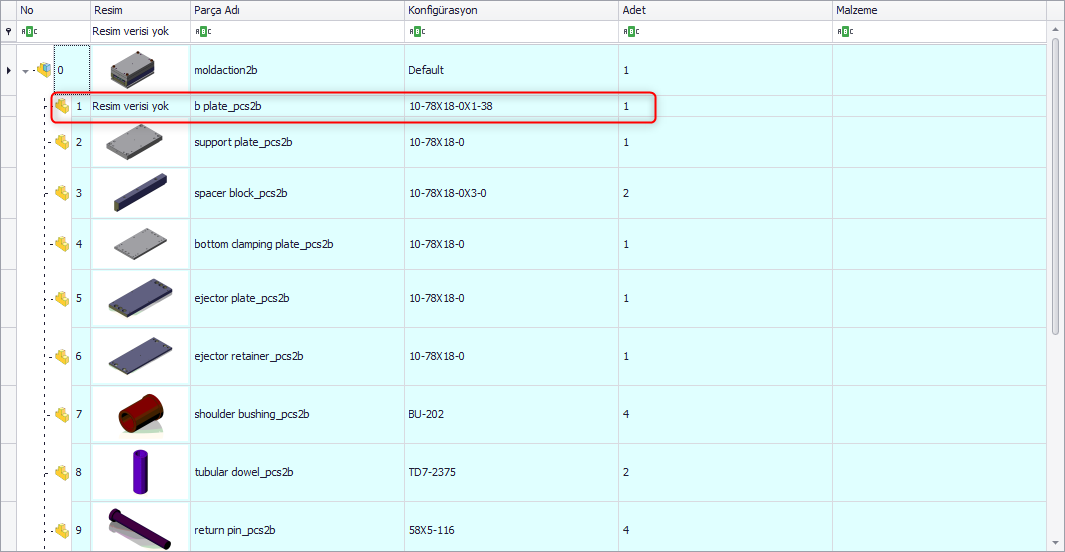
Task: Open the purple tubular dowel thumbnail
Action: [140, 472]
